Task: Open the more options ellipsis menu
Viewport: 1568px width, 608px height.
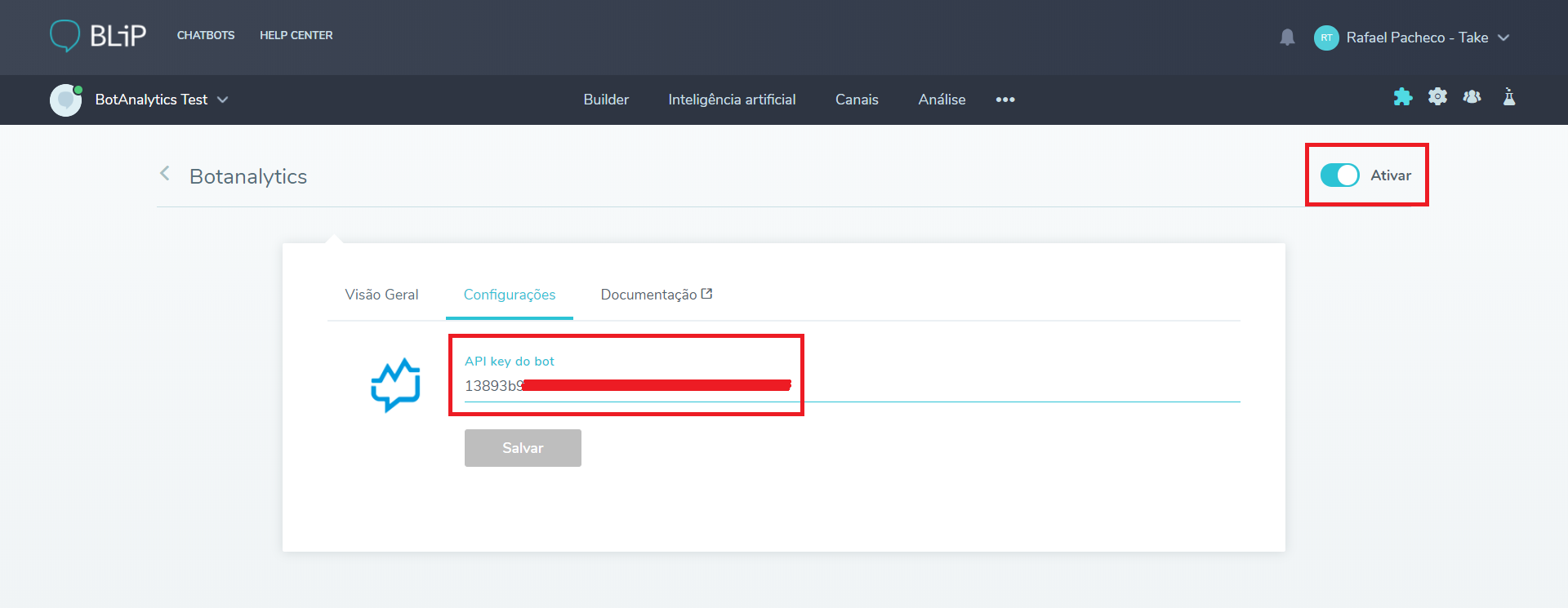Action: (1005, 100)
